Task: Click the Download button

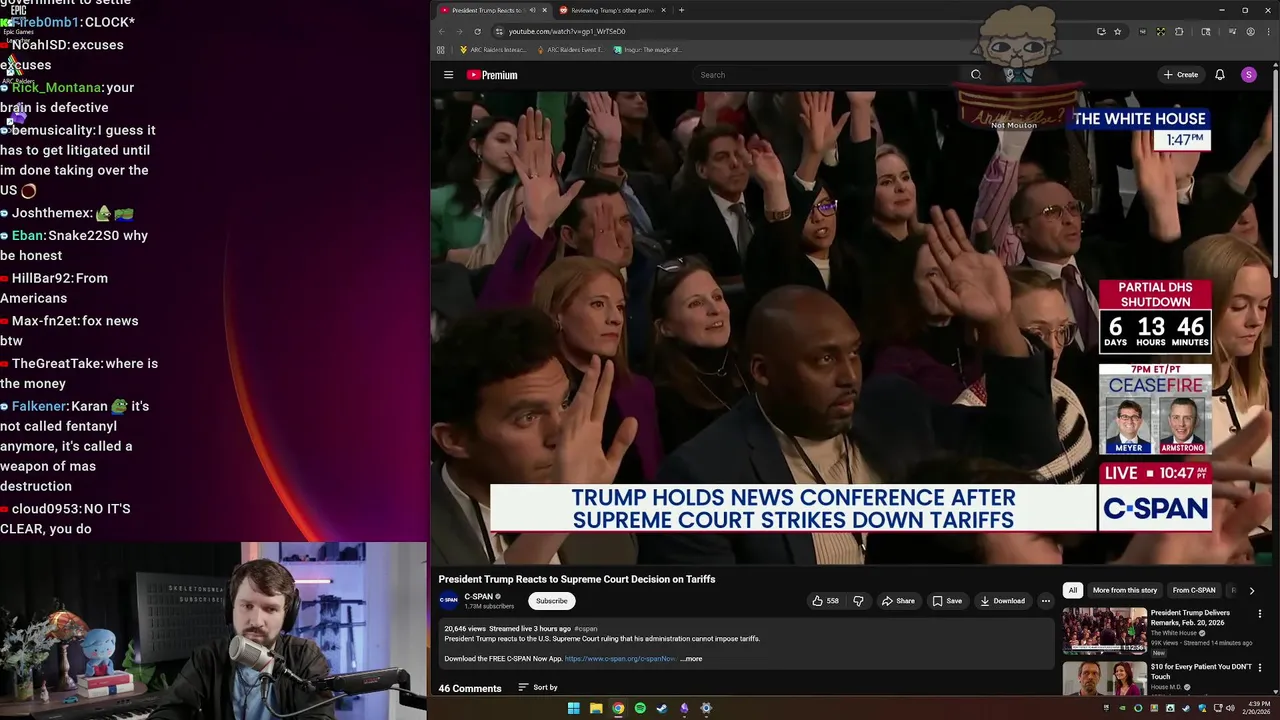Action: pos(1002,601)
